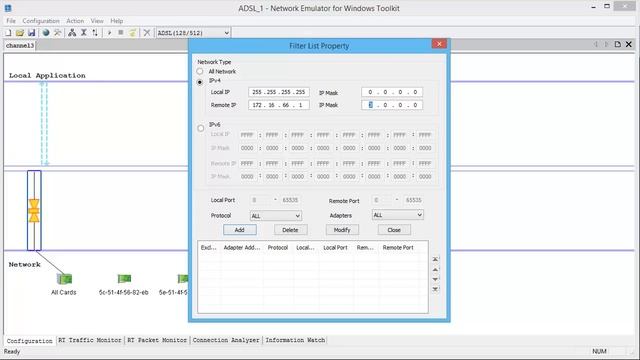Close Filter List Property with red X
The image size is (640, 360).
439,44
